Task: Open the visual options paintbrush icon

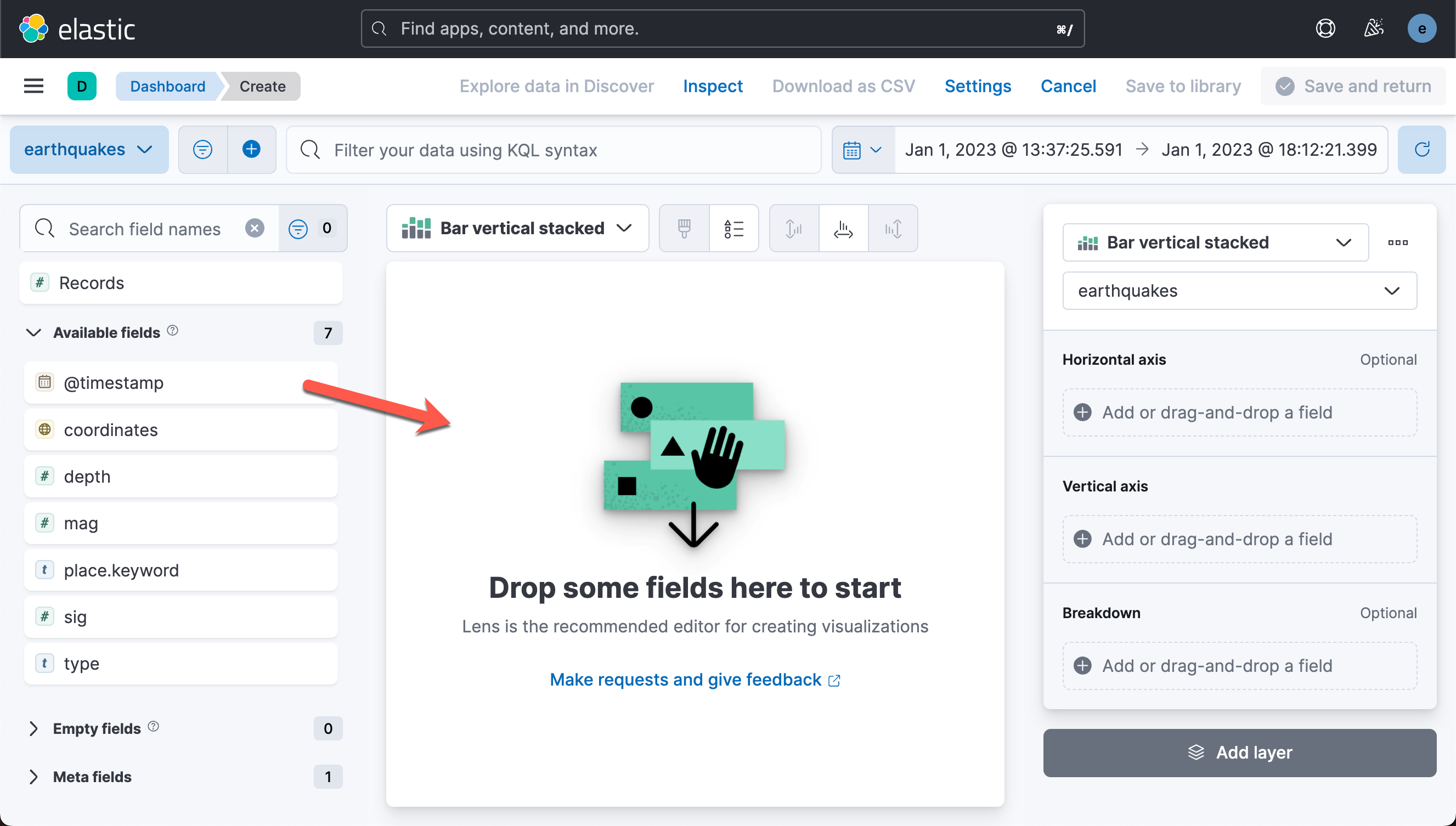Action: [x=684, y=229]
